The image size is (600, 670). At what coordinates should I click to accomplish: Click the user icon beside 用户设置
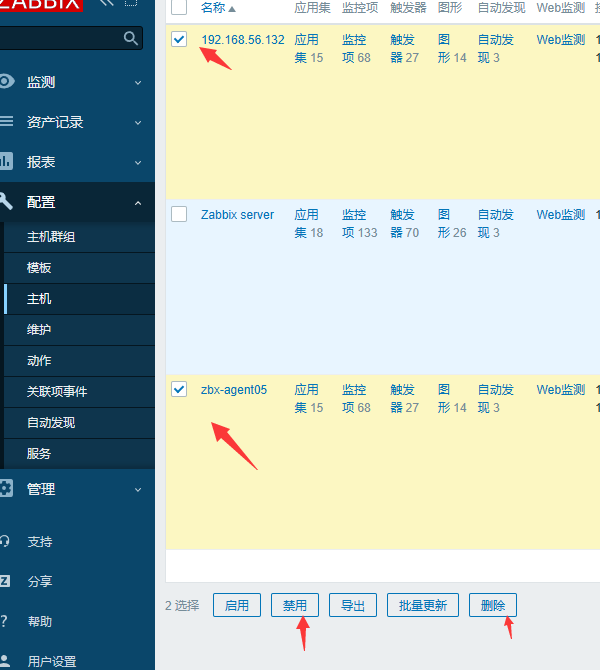point(6,661)
